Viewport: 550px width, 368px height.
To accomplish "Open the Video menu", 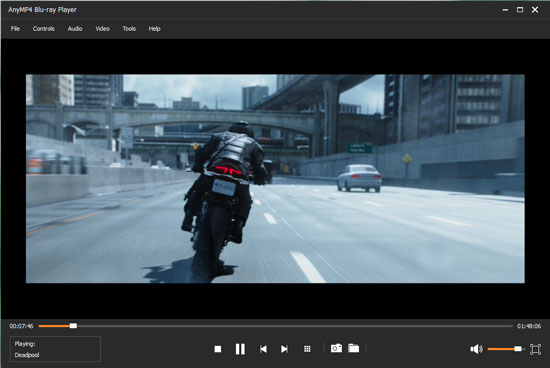I will pos(102,29).
